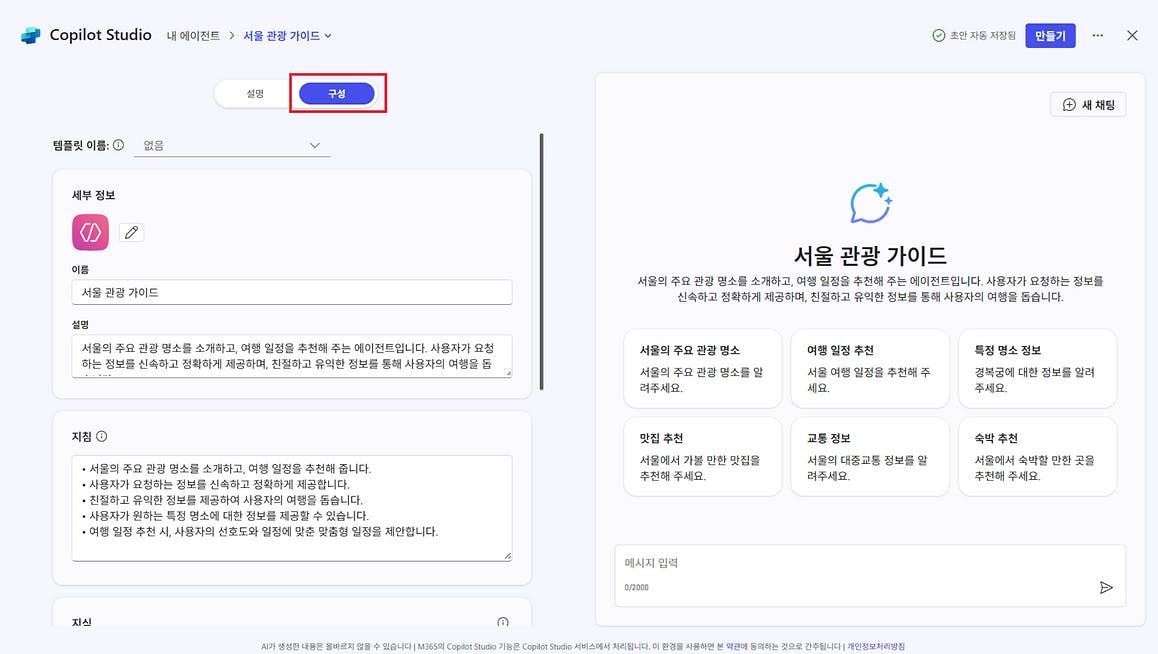
Task: Switch to the 구성 tab
Action: coord(337,94)
